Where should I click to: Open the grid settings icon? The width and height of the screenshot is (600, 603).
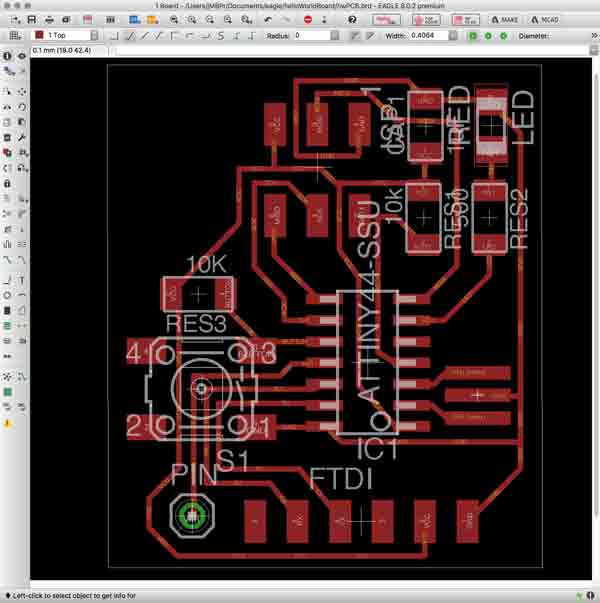click(15, 36)
